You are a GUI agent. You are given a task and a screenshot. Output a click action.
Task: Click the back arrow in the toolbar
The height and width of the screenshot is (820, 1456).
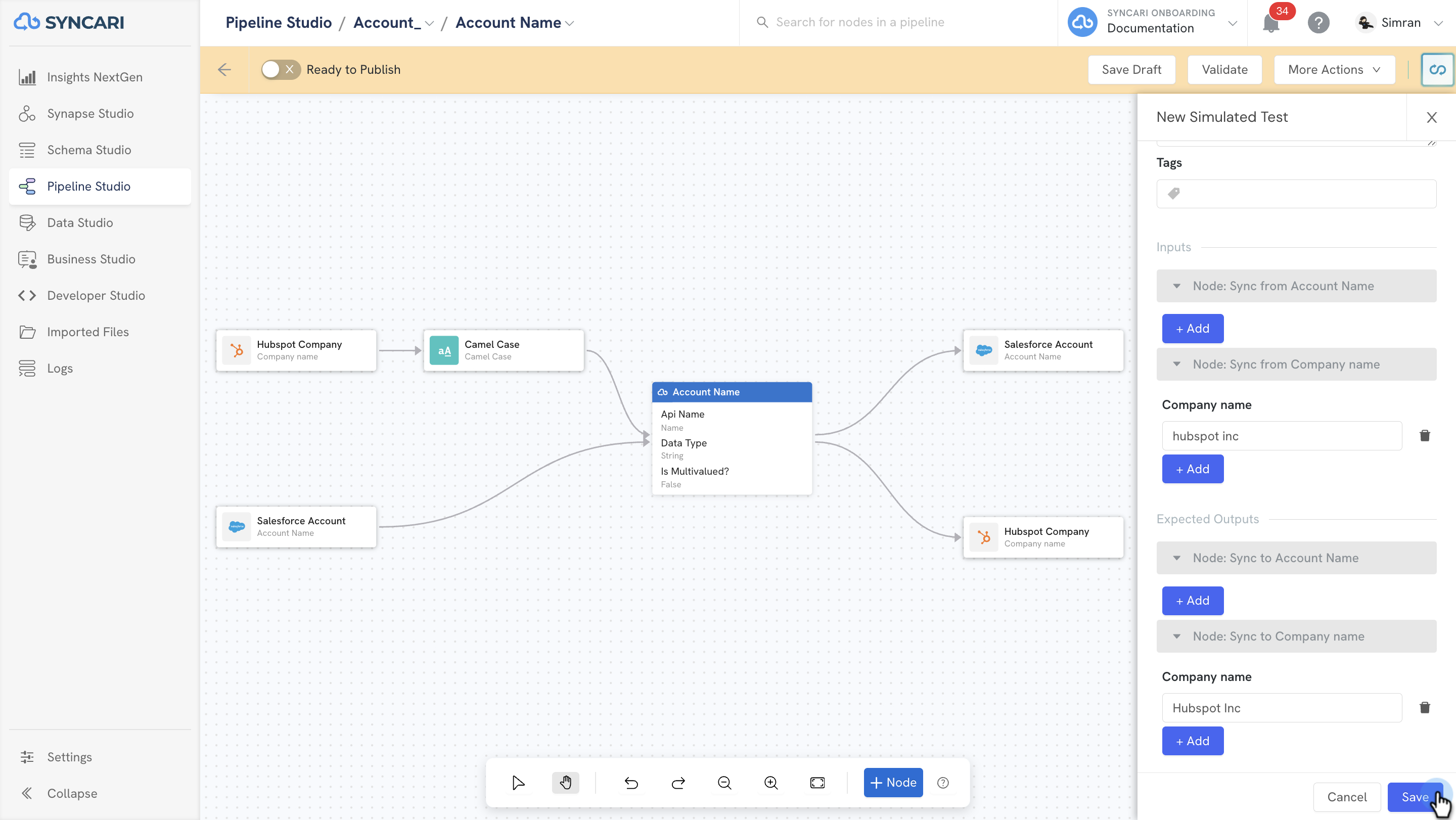tap(224, 69)
